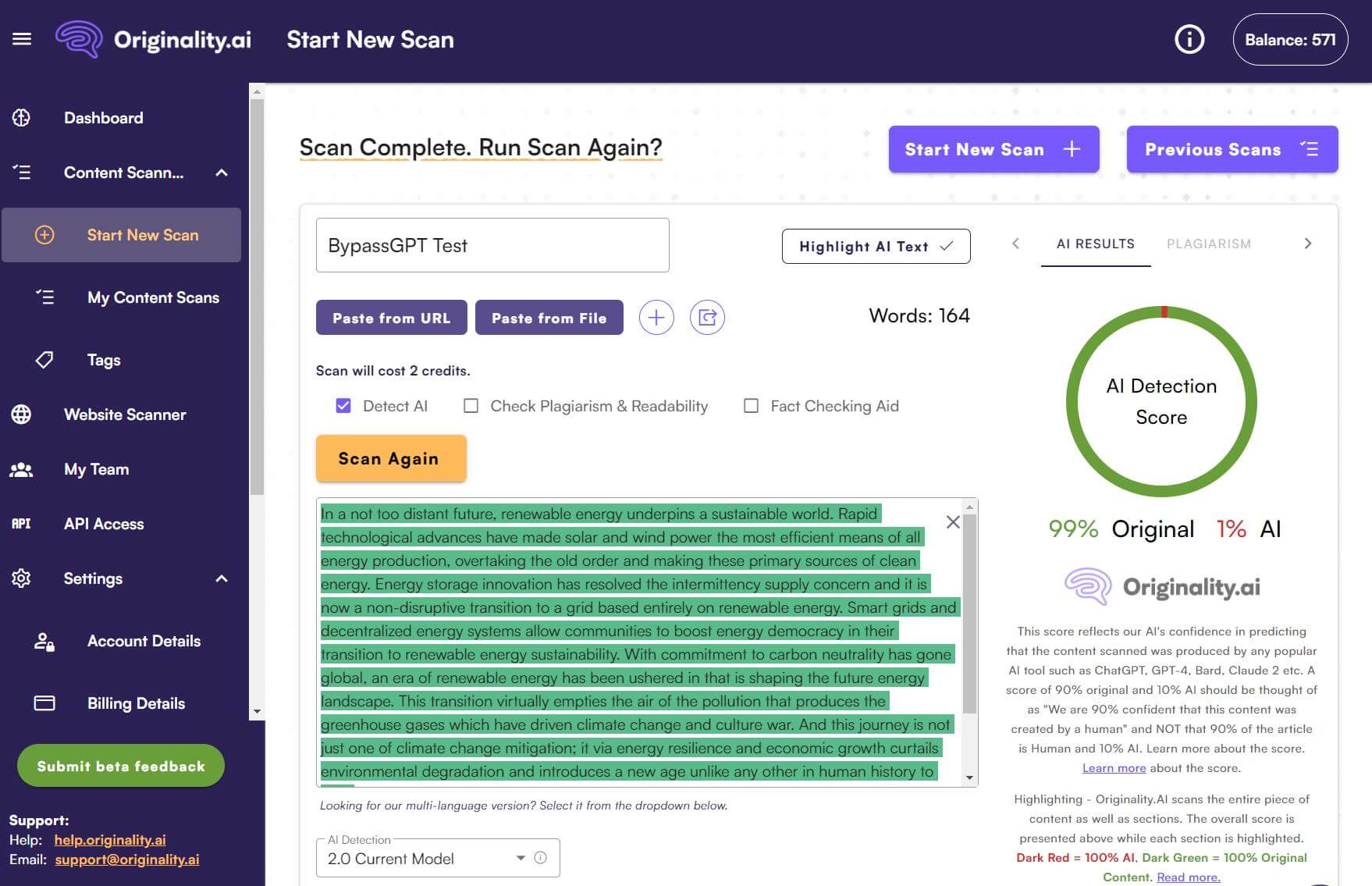The image size is (1372, 886).
Task: Switch to the Plagiarism tab
Action: (x=1208, y=244)
